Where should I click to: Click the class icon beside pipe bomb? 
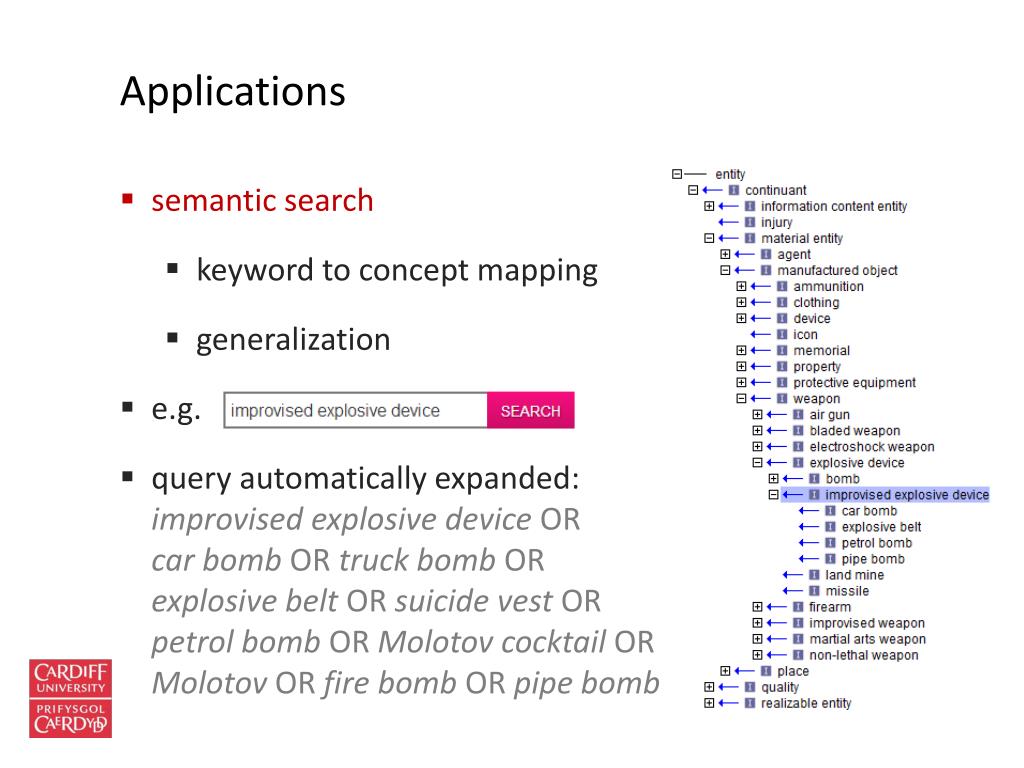(x=830, y=558)
